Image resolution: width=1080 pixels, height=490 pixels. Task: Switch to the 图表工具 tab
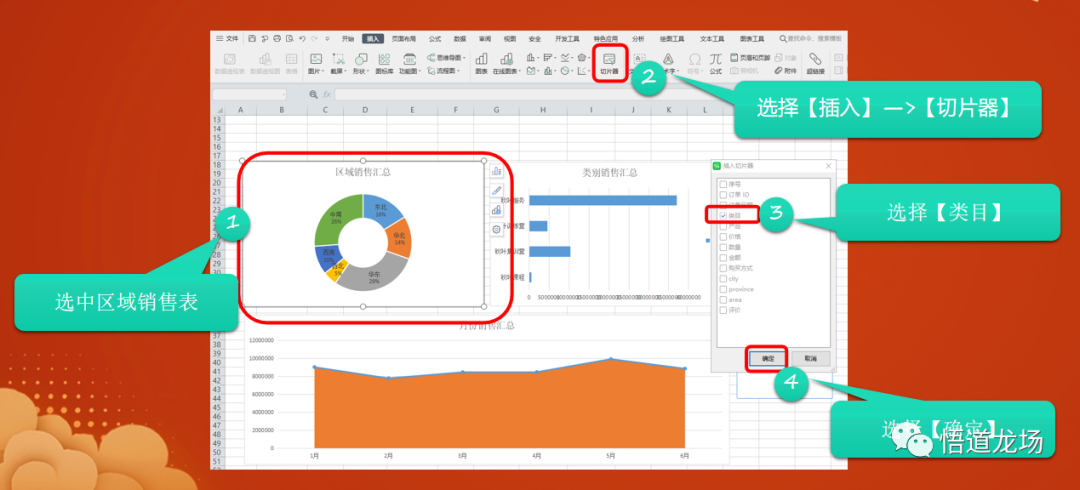752,39
